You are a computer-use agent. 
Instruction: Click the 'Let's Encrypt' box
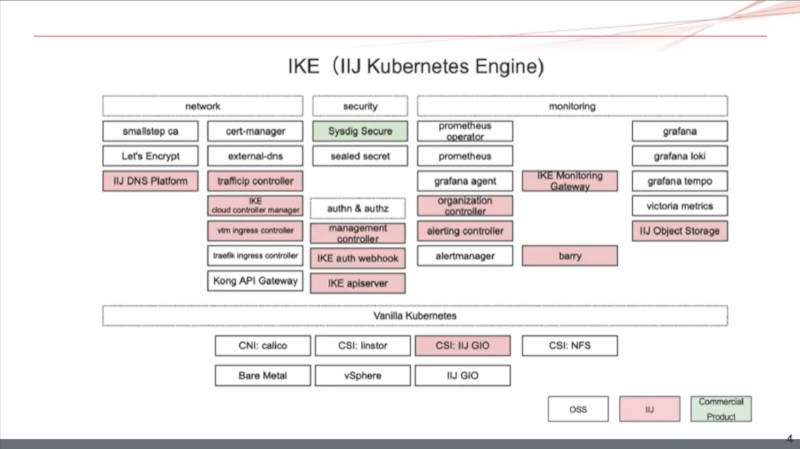coord(151,156)
